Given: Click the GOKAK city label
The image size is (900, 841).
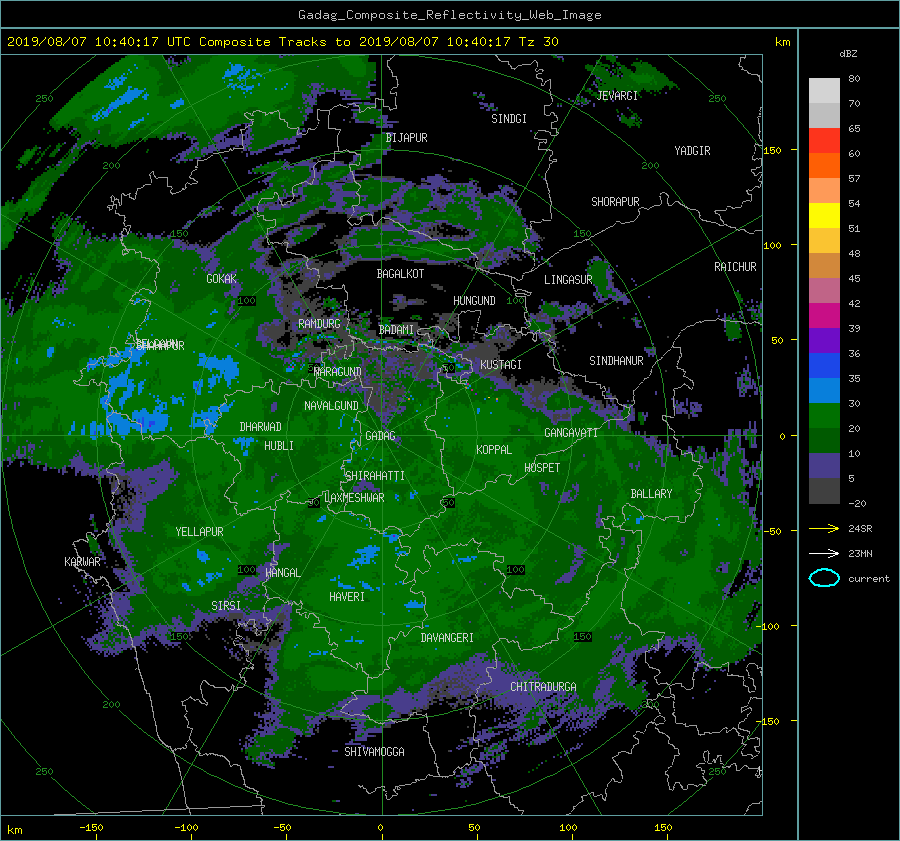Looking at the screenshot, I should pyautogui.click(x=222, y=279).
